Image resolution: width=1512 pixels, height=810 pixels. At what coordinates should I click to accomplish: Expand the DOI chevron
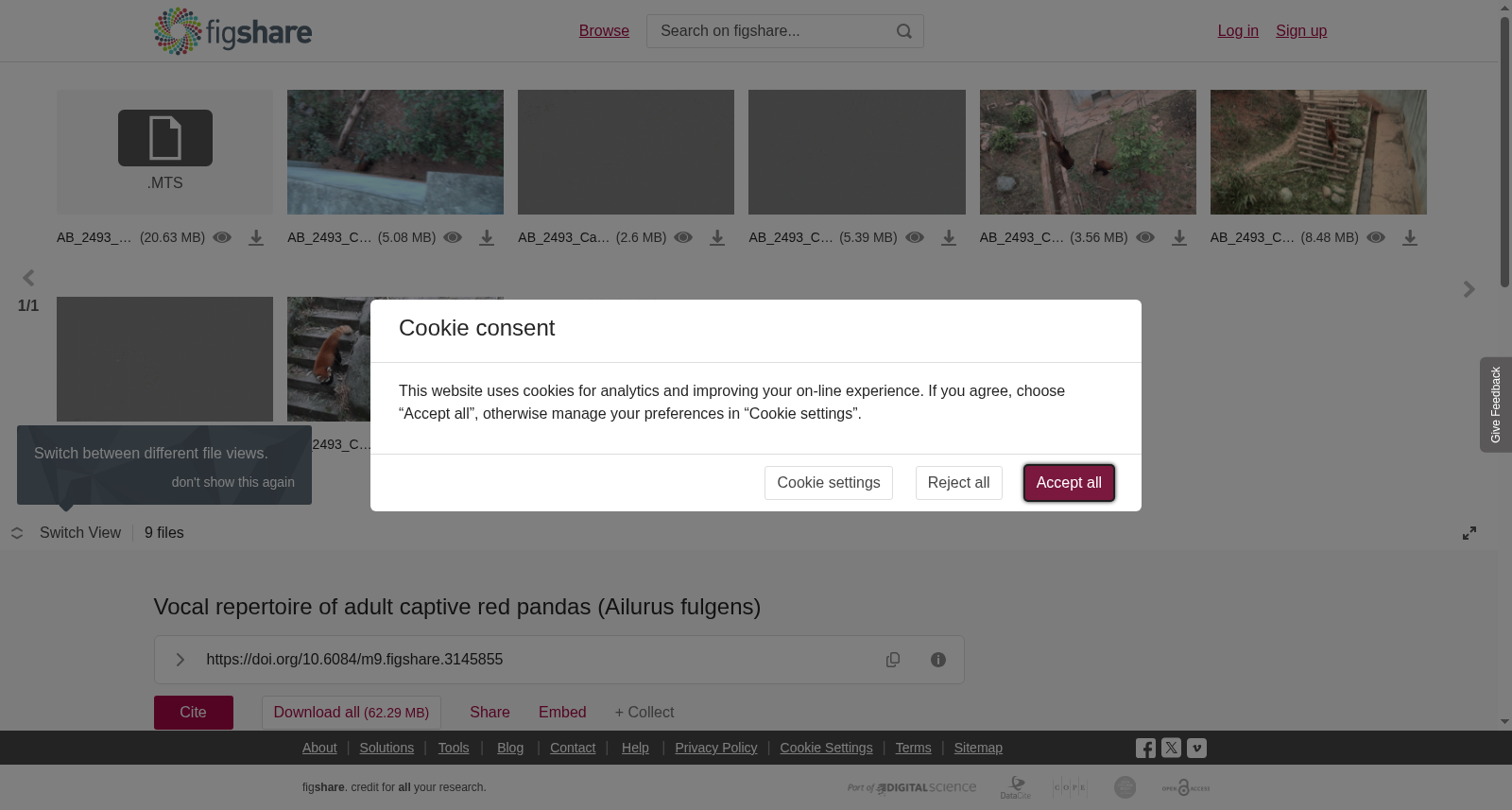[x=180, y=660]
